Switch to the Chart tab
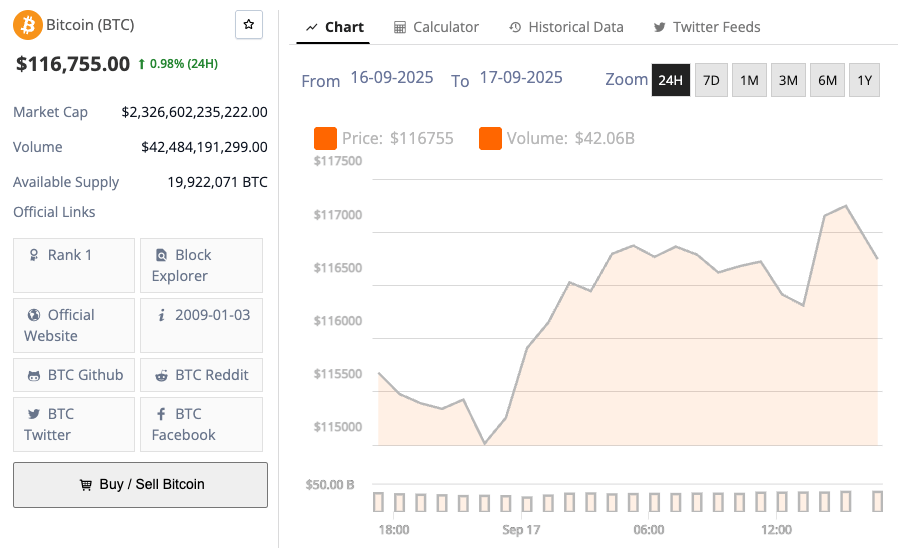Viewport: 909px width, 548px height. 333,27
